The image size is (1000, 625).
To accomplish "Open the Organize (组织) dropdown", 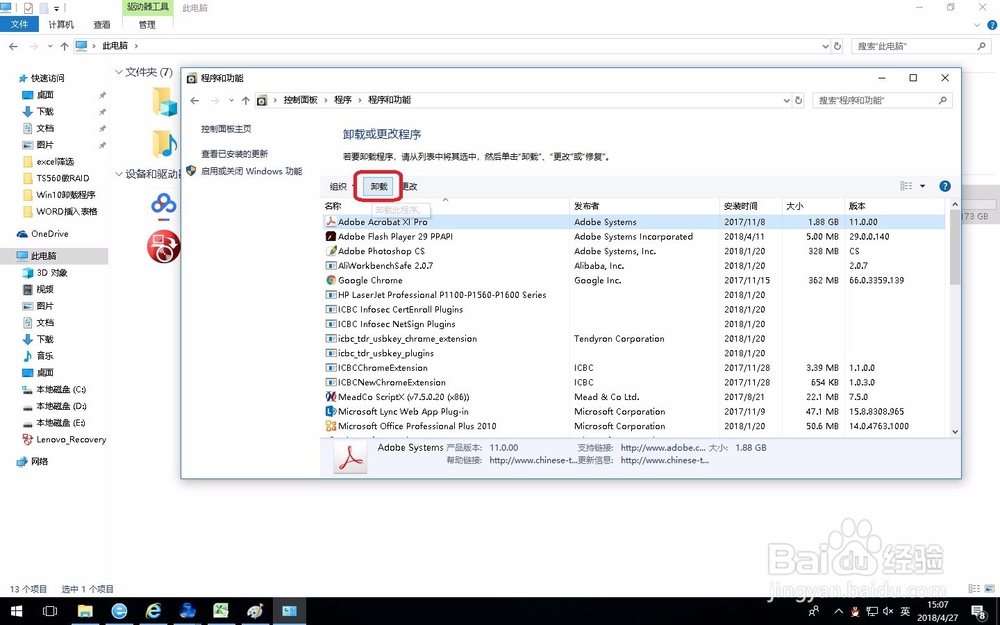I will (341, 186).
